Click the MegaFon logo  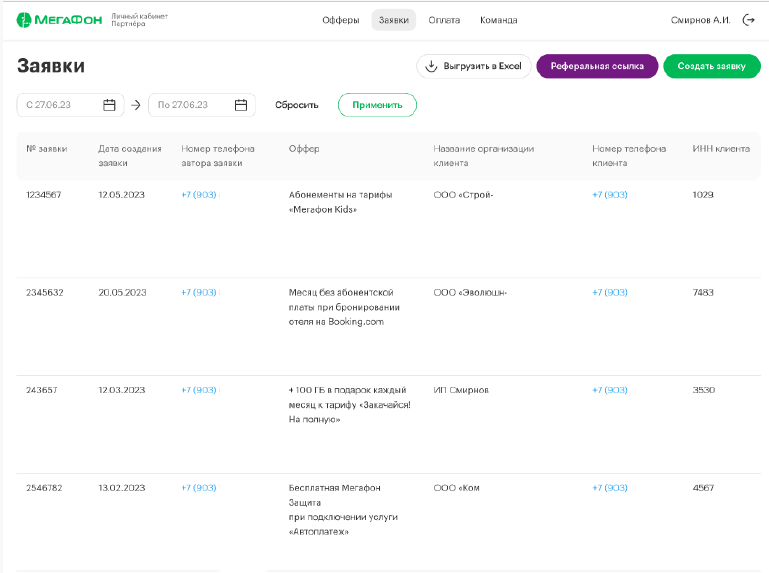click(x=58, y=20)
